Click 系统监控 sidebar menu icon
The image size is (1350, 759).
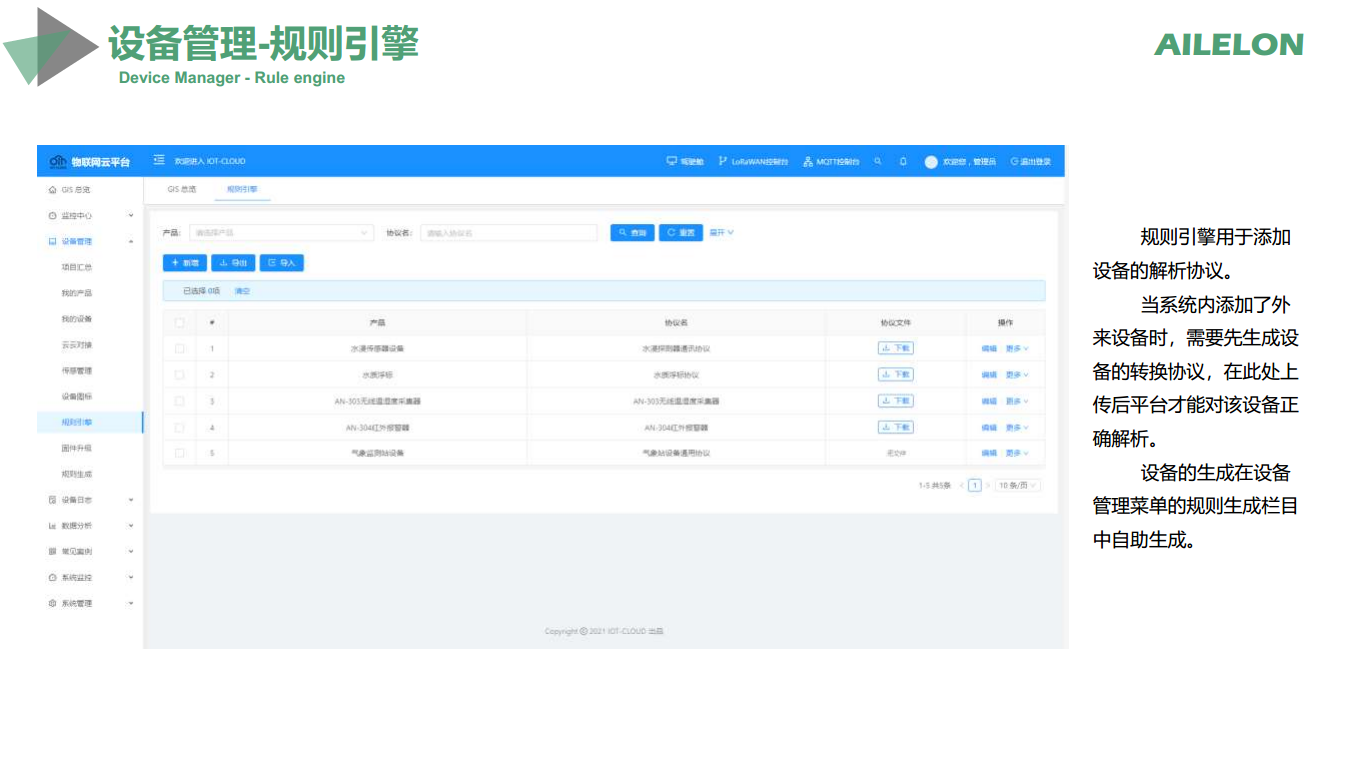[53, 577]
